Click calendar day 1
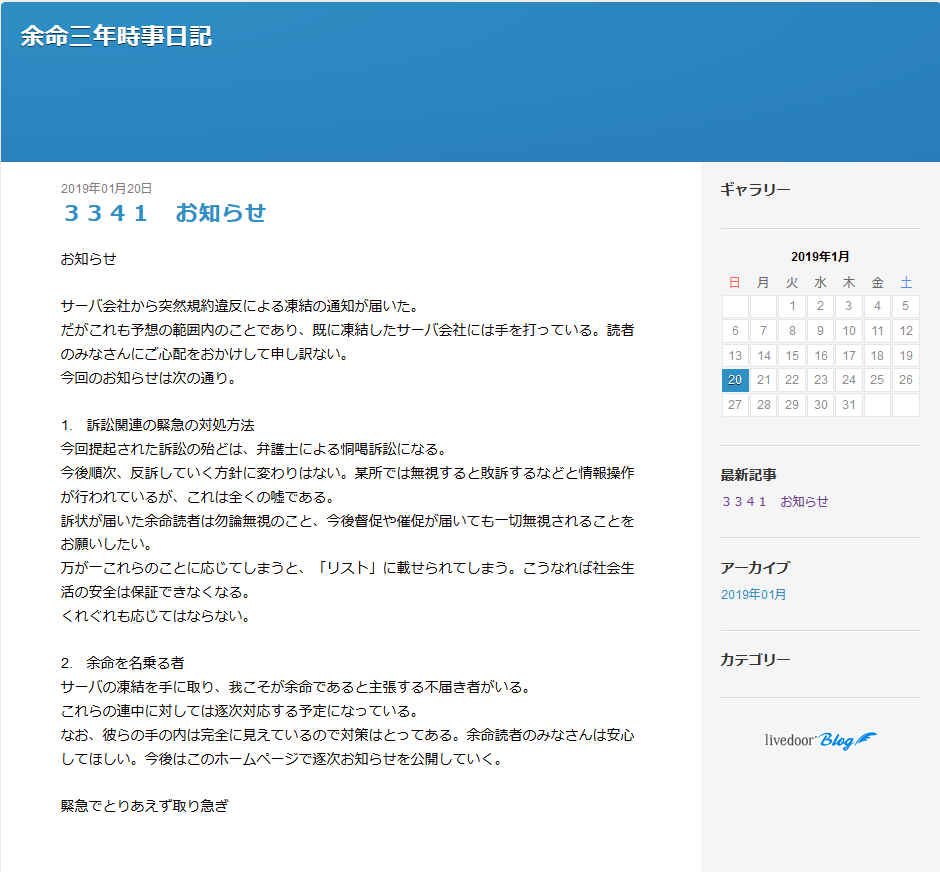Viewport: 940px width, 872px height. (792, 306)
